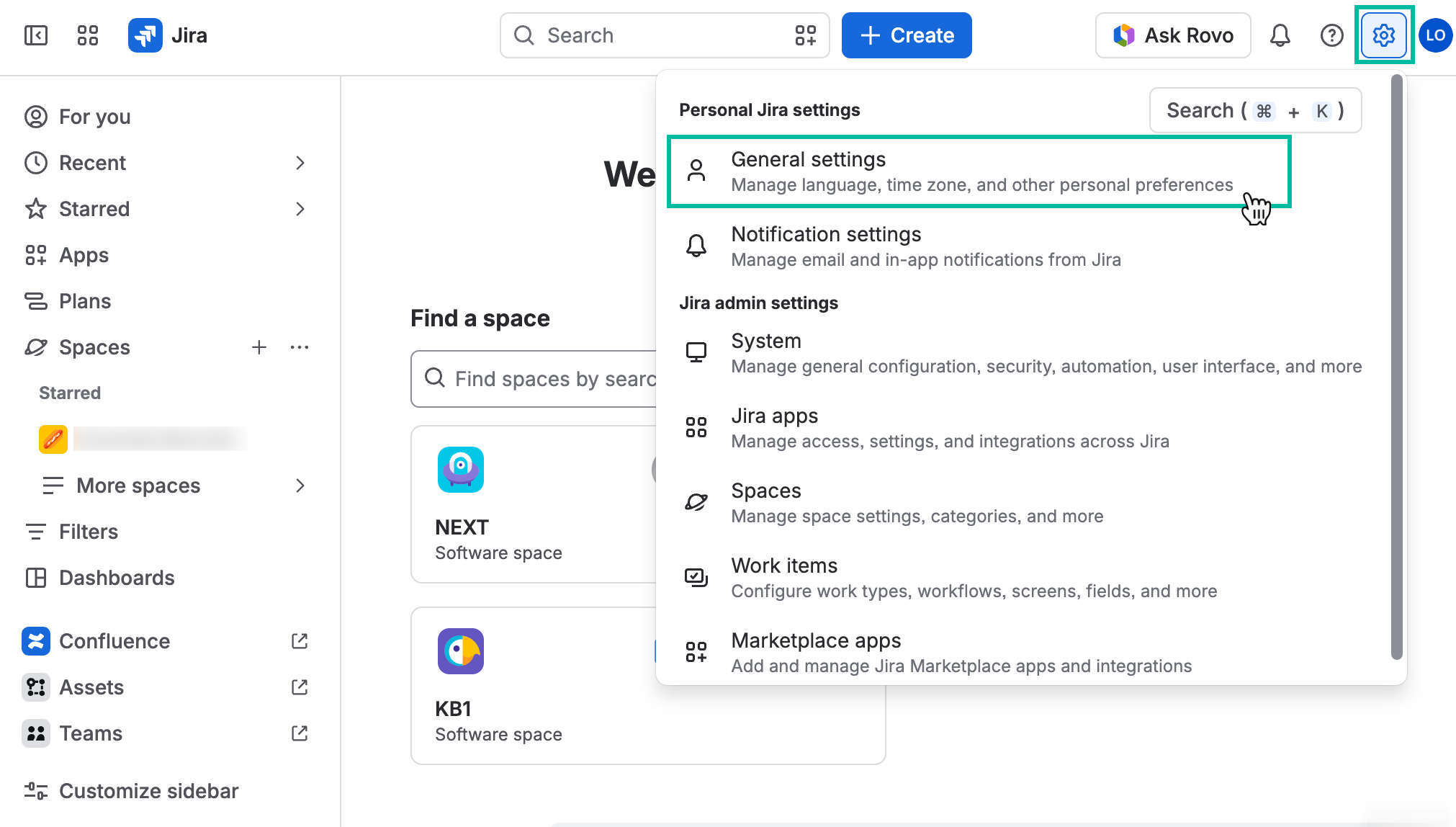Click the grid-plus icon beside Marketplace apps
Image resolution: width=1456 pixels, height=827 pixels.
(696, 652)
